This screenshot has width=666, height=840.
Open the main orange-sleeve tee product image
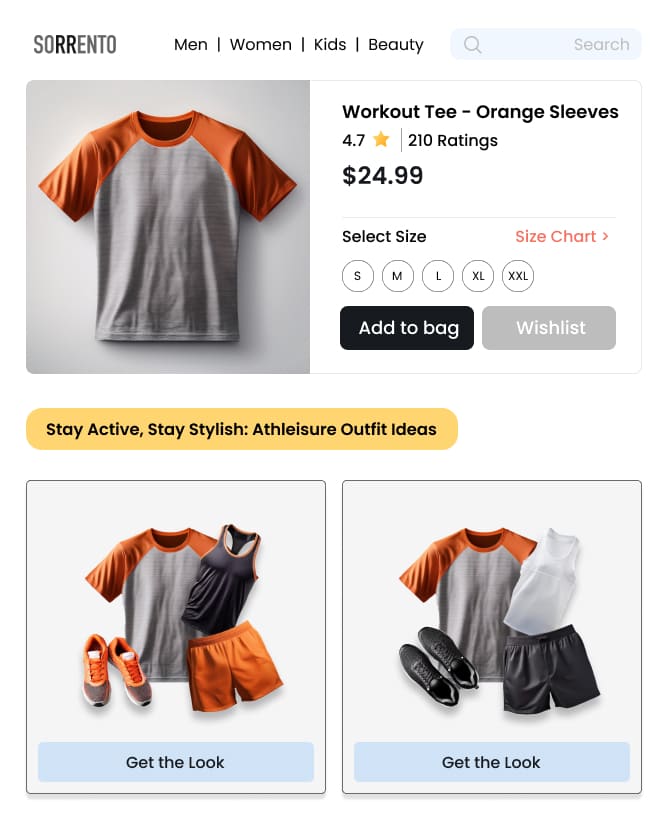pyautogui.click(x=168, y=227)
